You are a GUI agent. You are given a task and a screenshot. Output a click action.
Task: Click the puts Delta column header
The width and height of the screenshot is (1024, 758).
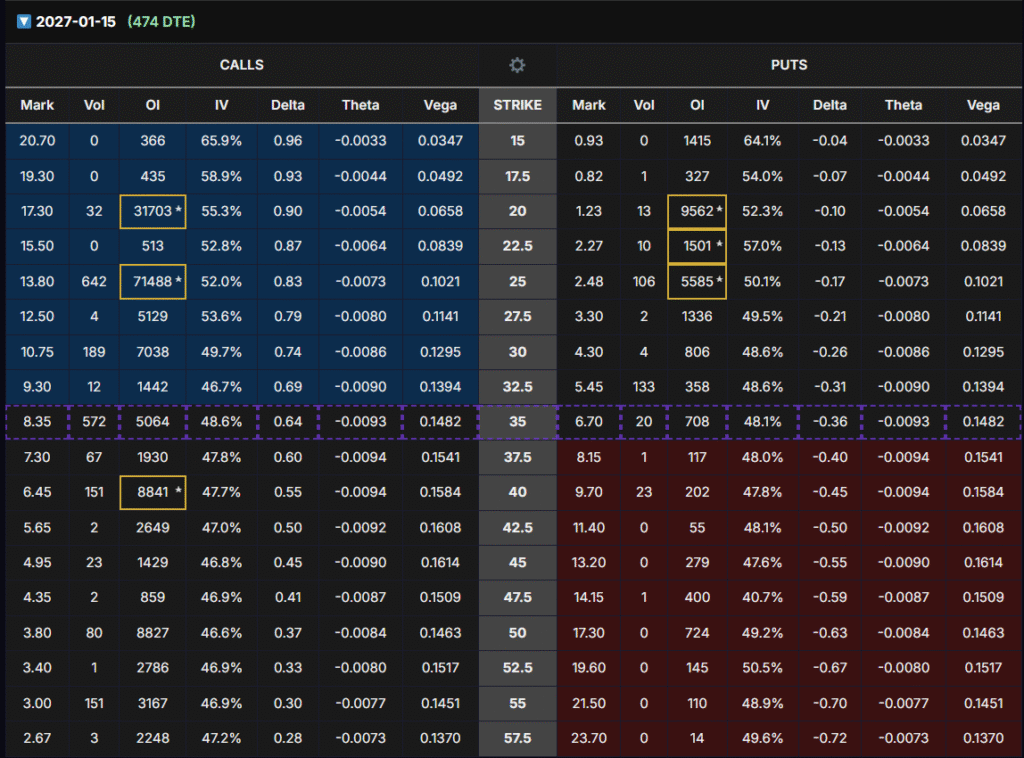click(829, 105)
